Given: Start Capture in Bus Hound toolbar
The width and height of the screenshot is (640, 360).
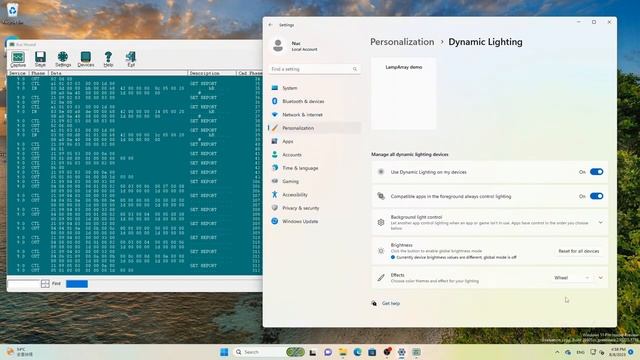Looking at the screenshot, I should [18, 59].
